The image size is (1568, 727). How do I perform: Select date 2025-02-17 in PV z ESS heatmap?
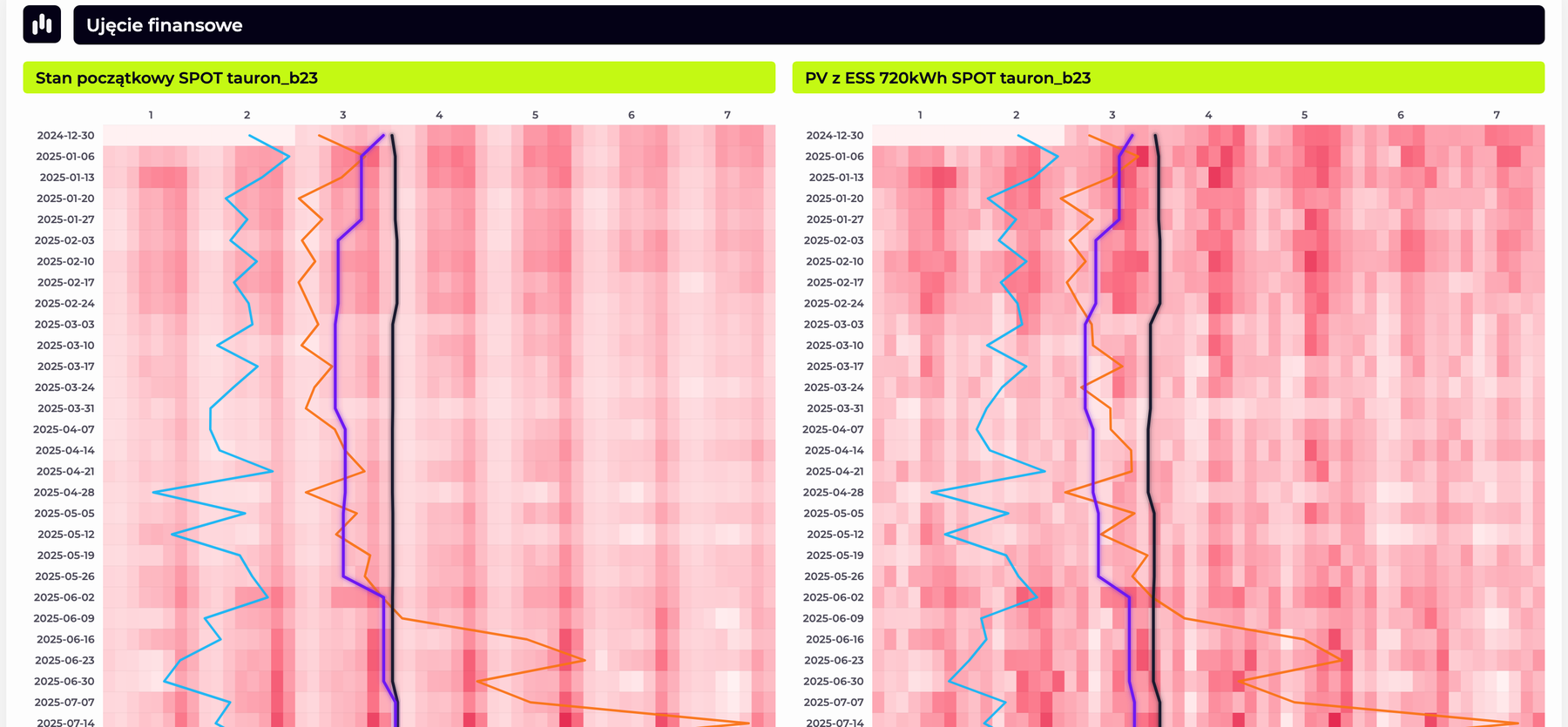[835, 282]
